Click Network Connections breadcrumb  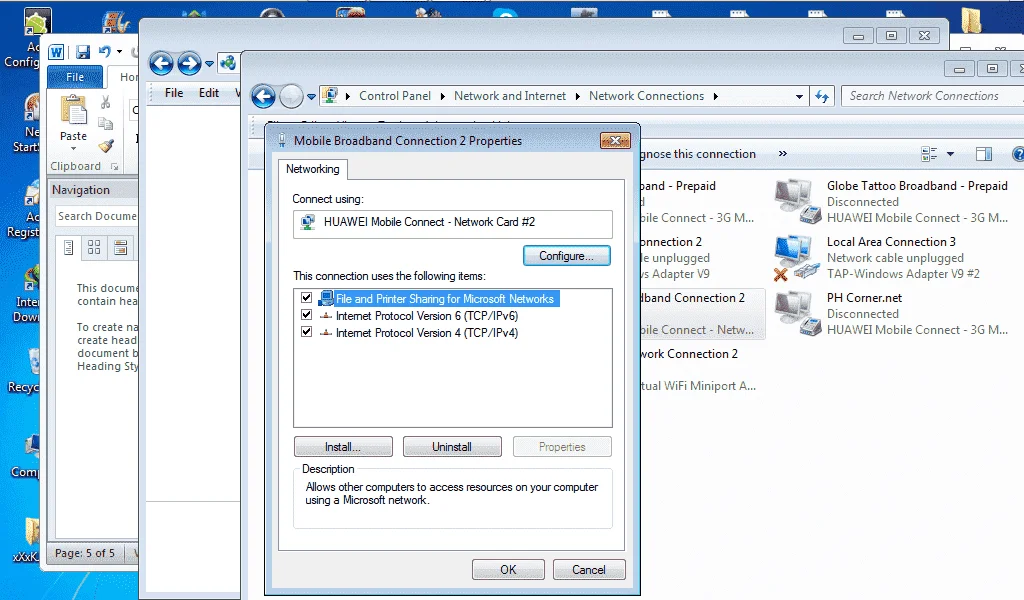coord(647,96)
